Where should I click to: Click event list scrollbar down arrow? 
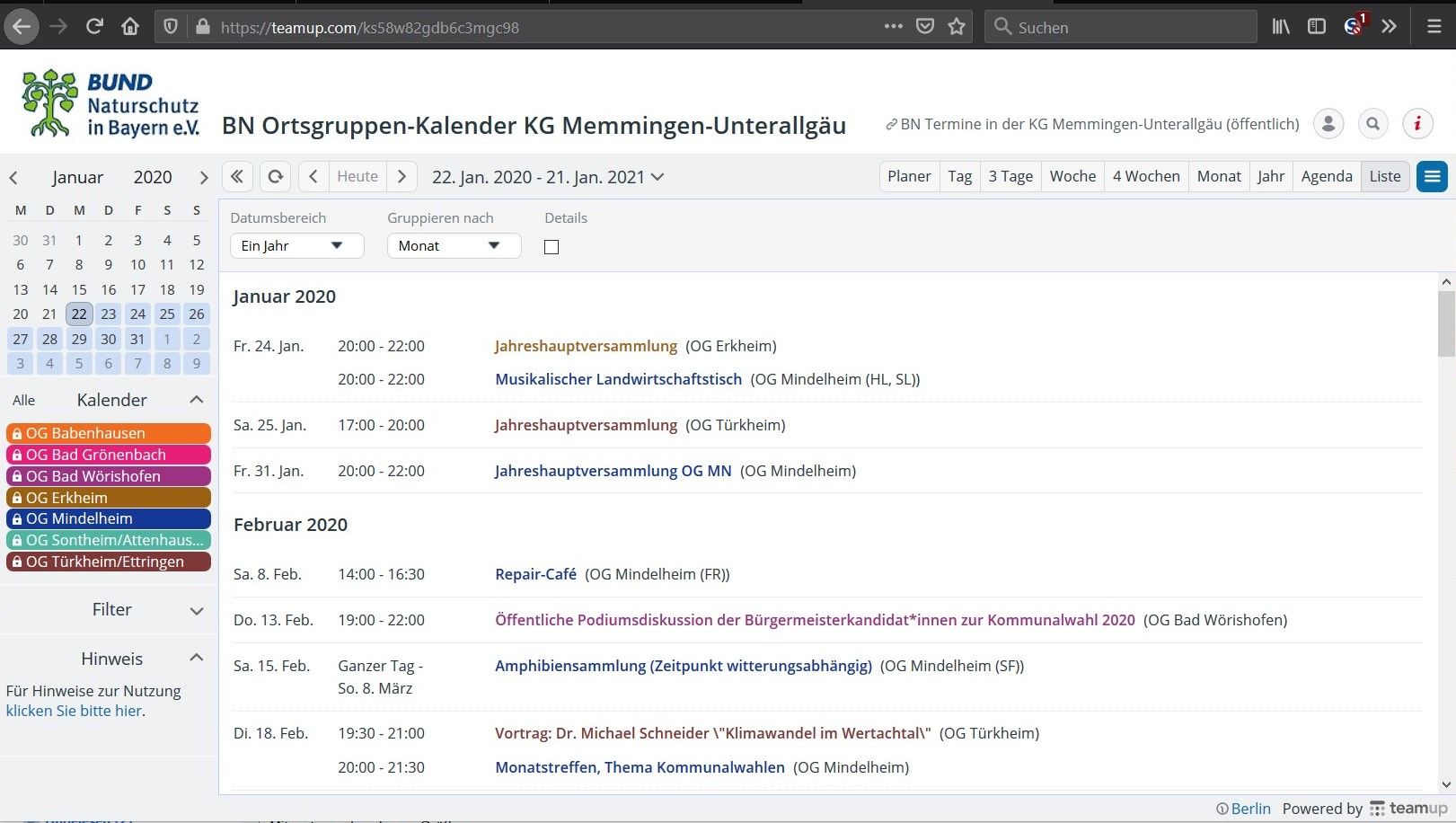[x=1446, y=784]
